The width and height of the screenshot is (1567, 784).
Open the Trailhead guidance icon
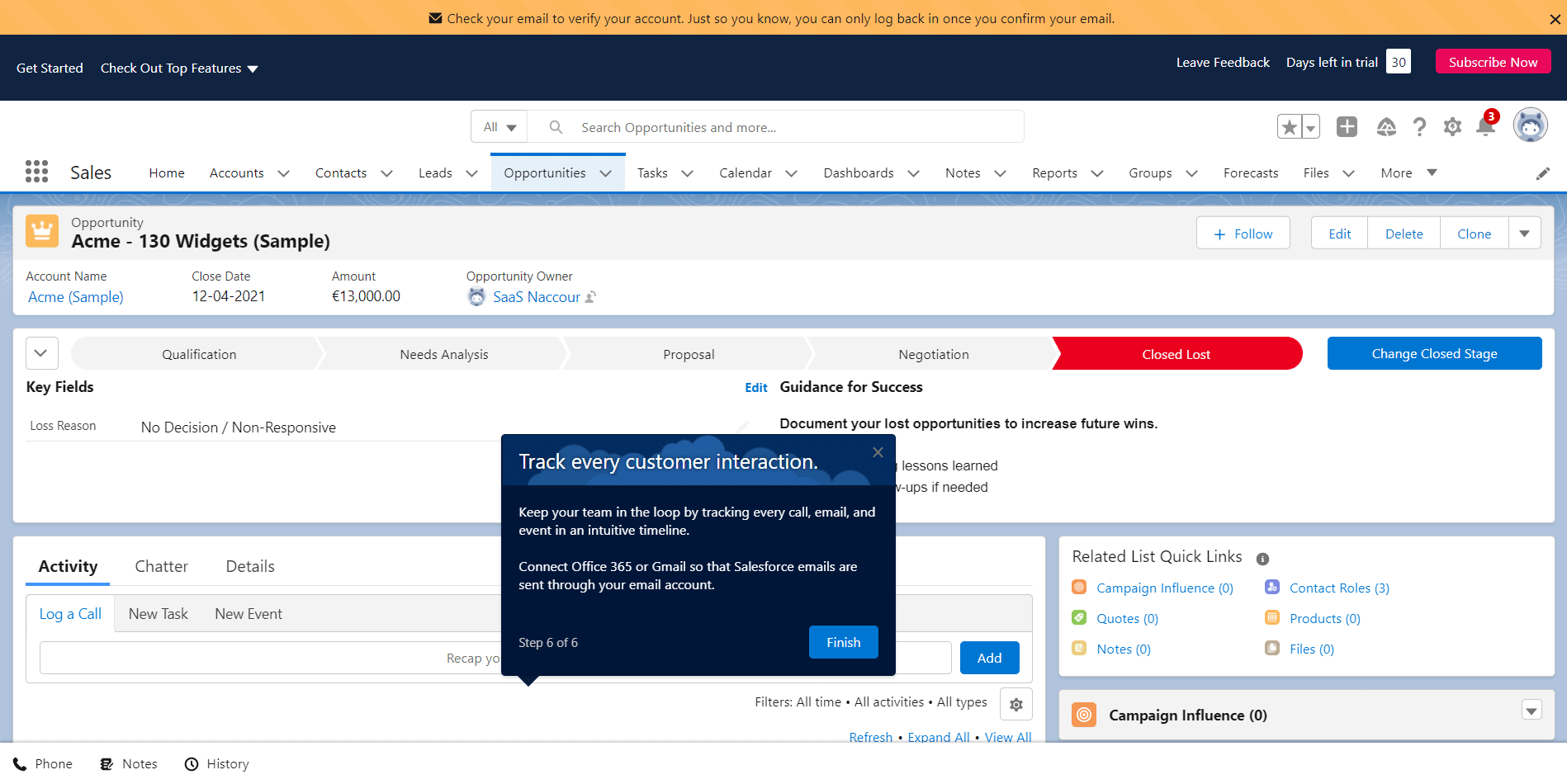(x=1386, y=126)
